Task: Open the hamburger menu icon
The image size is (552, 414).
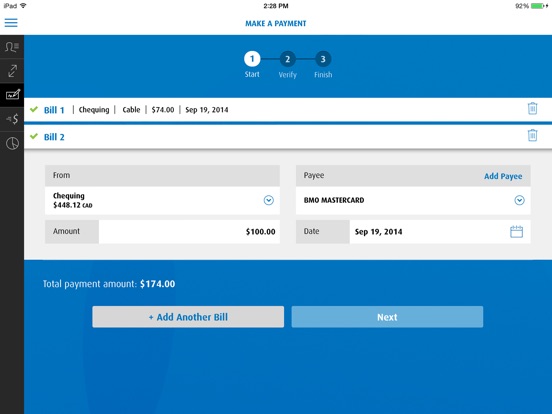Action: 11,23
